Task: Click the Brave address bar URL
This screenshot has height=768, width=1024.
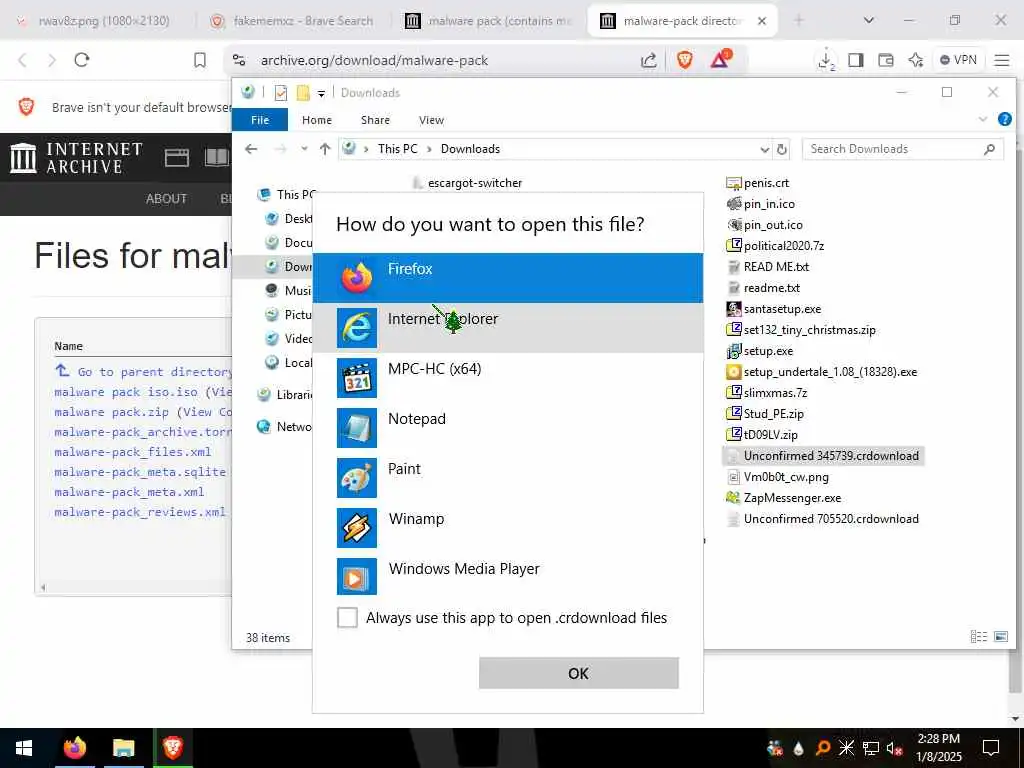Action: point(374,60)
